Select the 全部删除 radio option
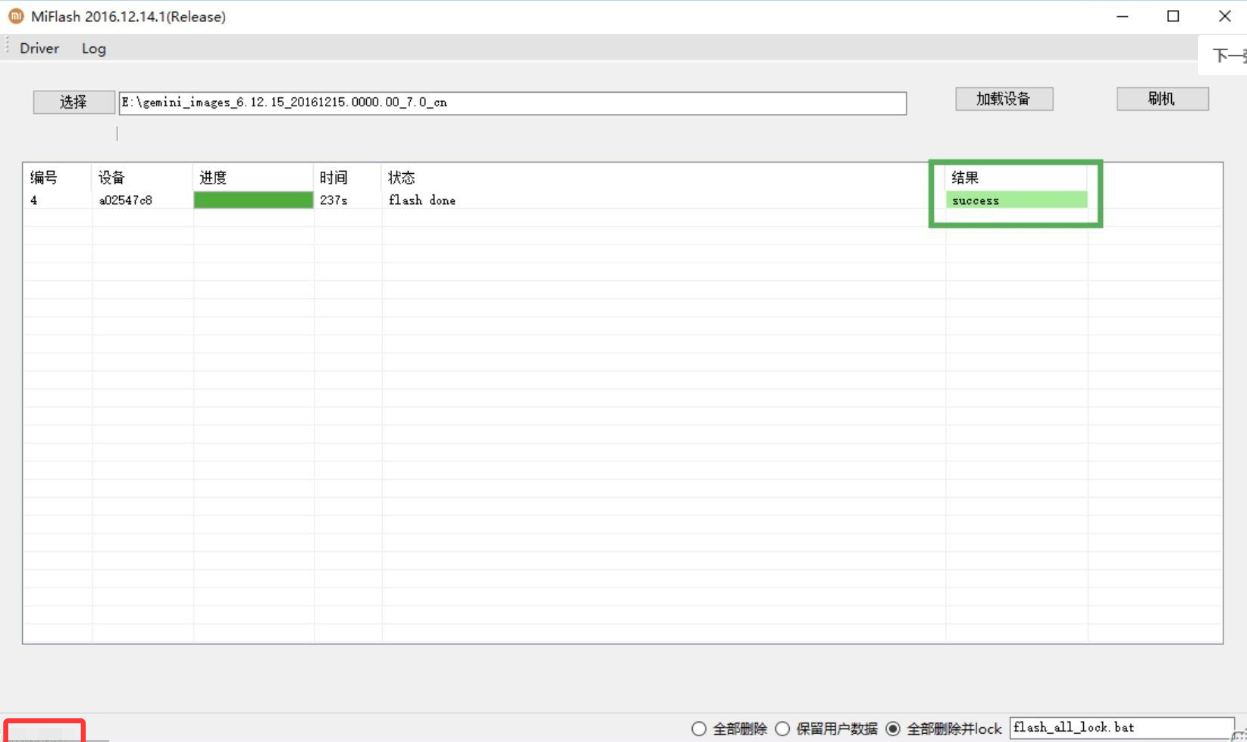The width and height of the screenshot is (1247, 742). tap(730, 729)
